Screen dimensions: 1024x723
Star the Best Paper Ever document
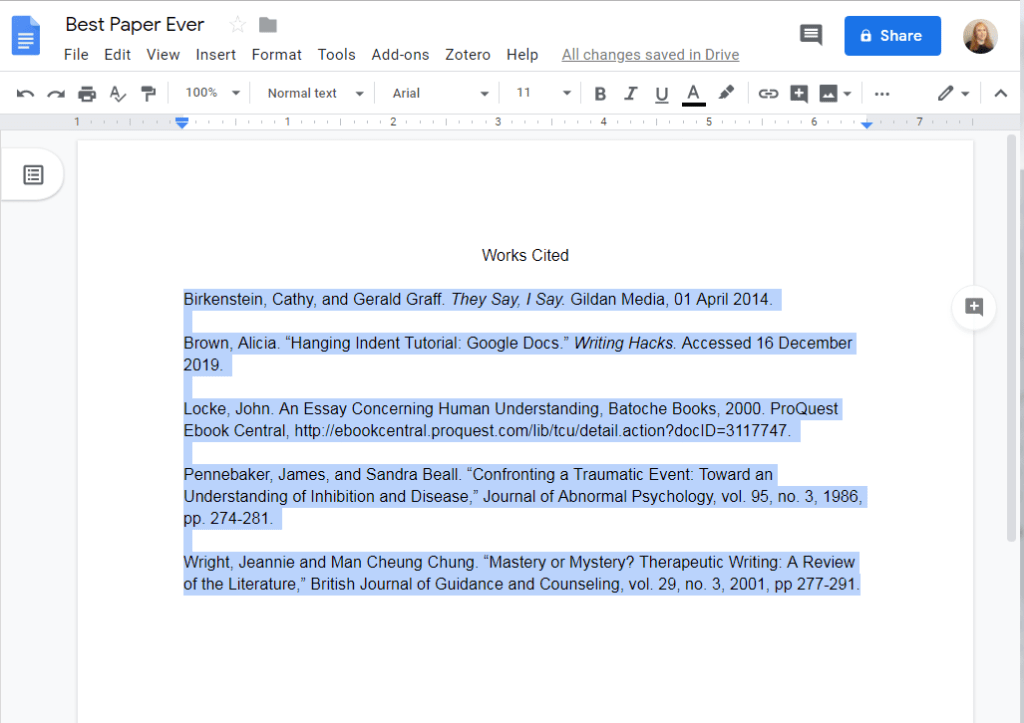(238, 25)
